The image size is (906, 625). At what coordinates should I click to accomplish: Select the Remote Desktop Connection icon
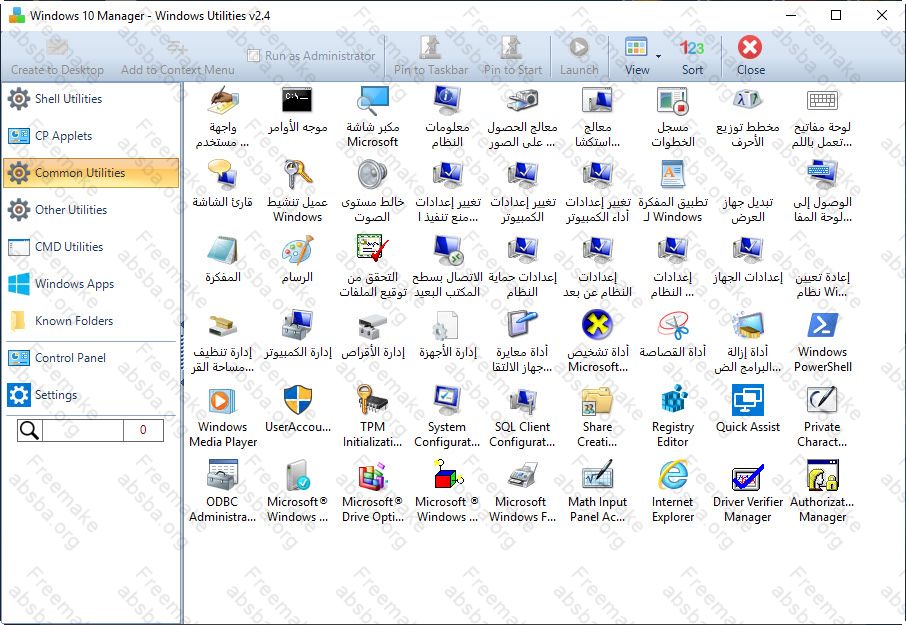coord(447,250)
